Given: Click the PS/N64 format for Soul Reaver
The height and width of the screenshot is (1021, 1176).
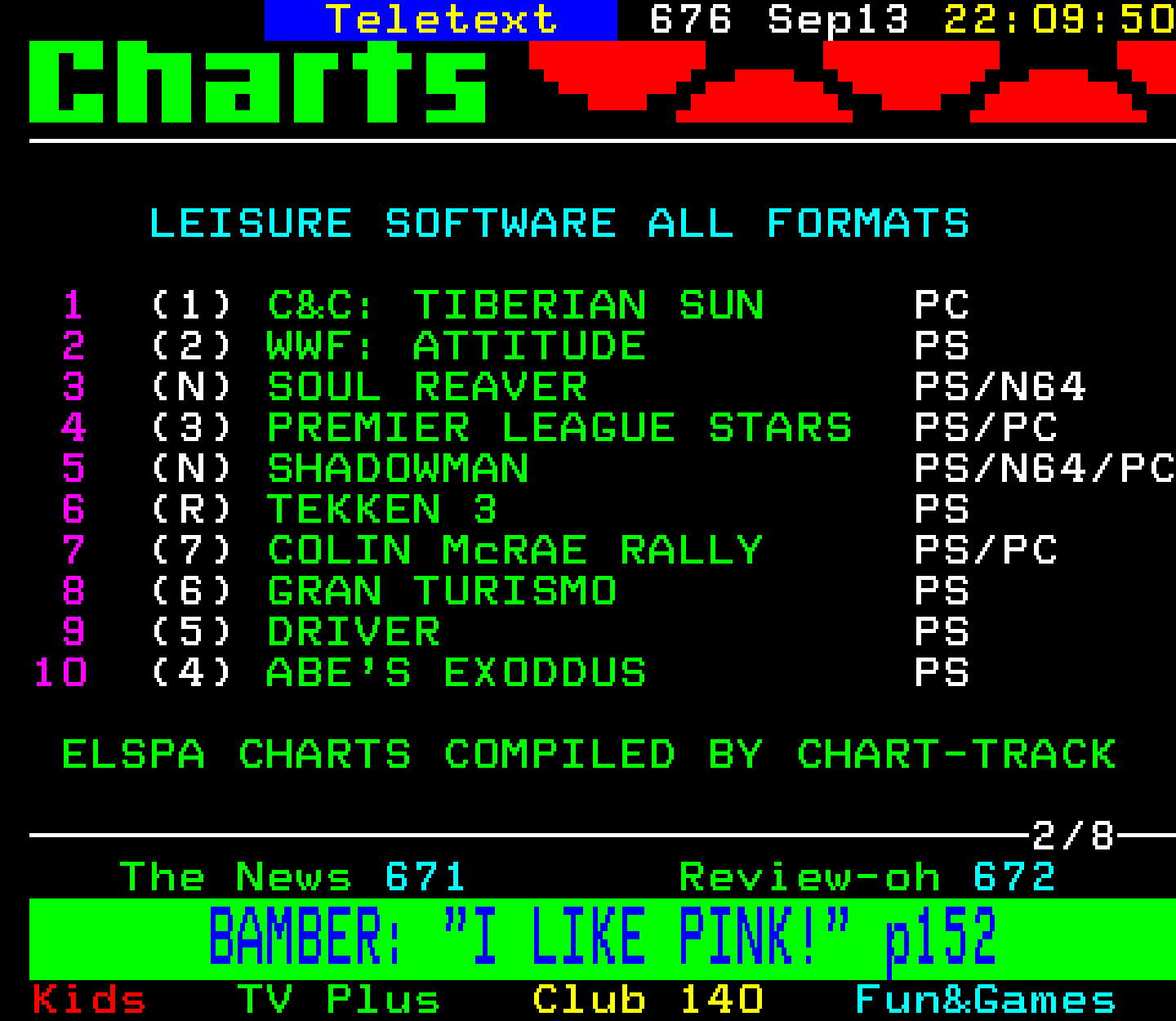Looking at the screenshot, I should click(1000, 387).
